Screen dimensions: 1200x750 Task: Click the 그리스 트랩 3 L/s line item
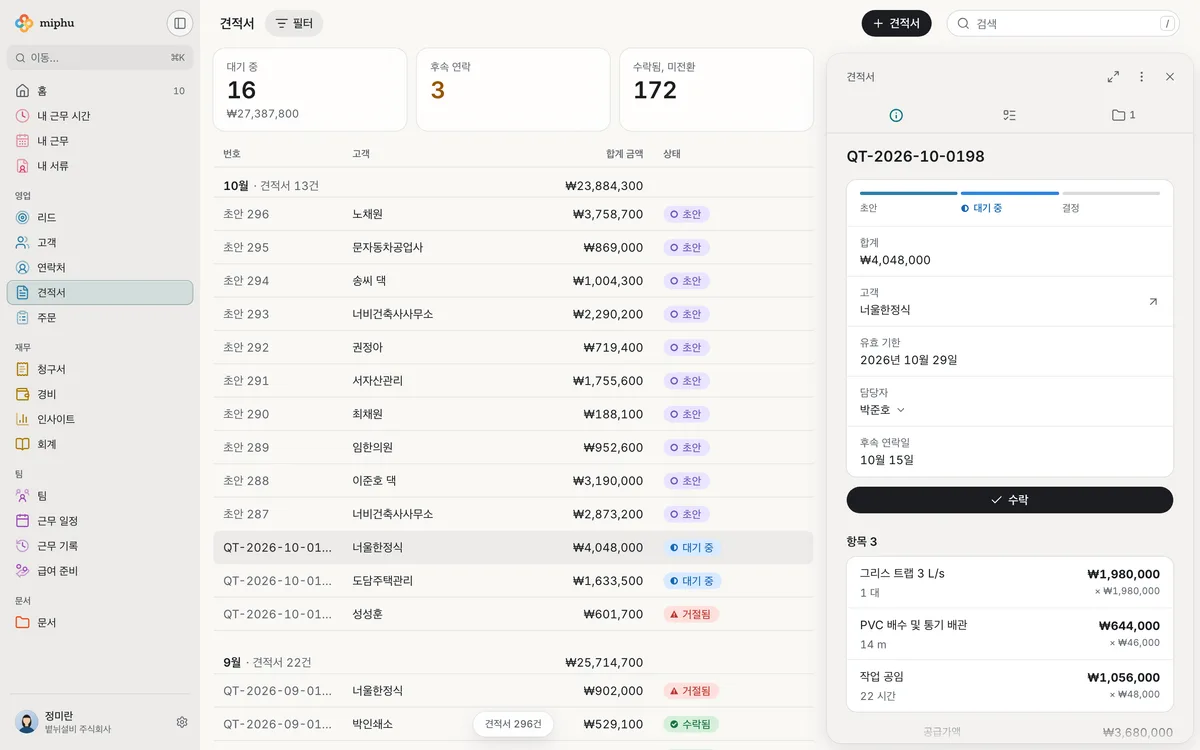pyautogui.click(x=1009, y=582)
